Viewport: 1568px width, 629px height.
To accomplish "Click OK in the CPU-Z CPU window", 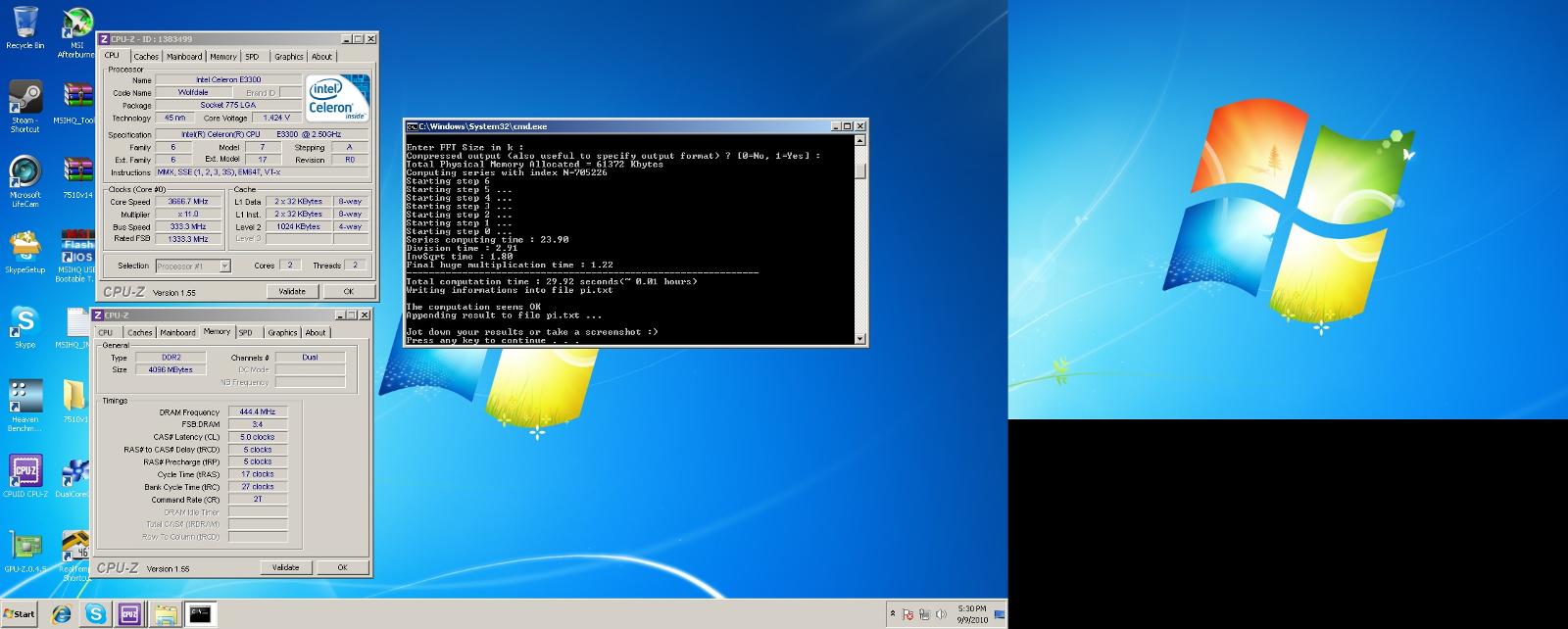I will (x=348, y=291).
